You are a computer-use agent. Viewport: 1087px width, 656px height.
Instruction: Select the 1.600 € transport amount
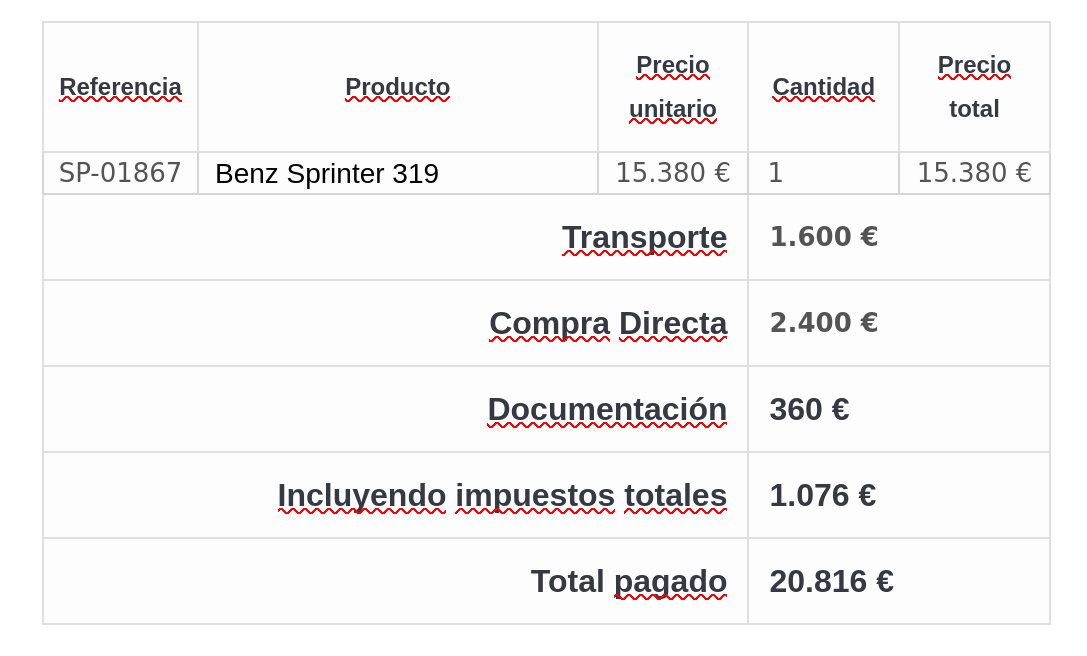click(x=823, y=237)
